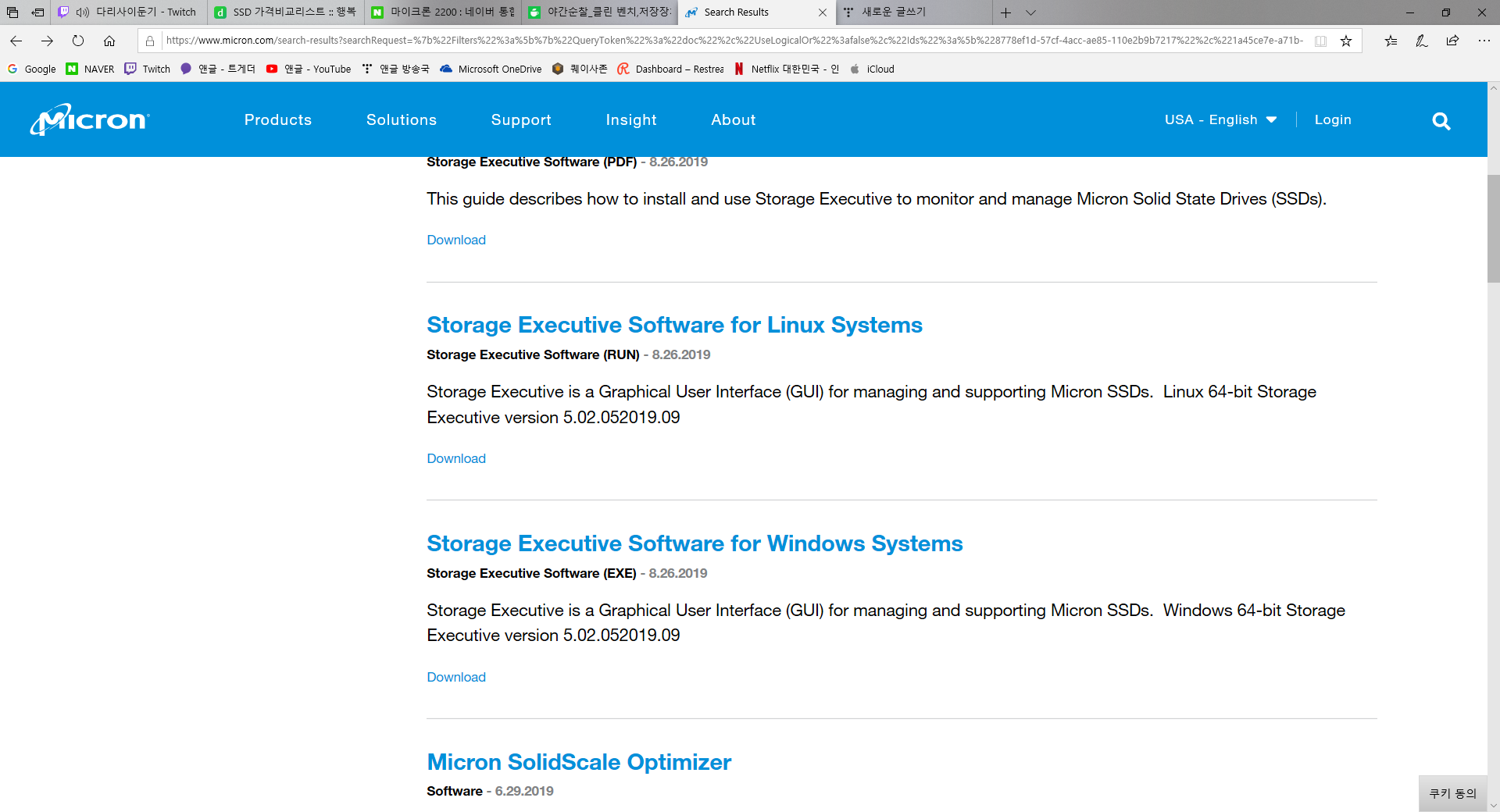Open Micron SolidScale Optimizer result

point(579,762)
